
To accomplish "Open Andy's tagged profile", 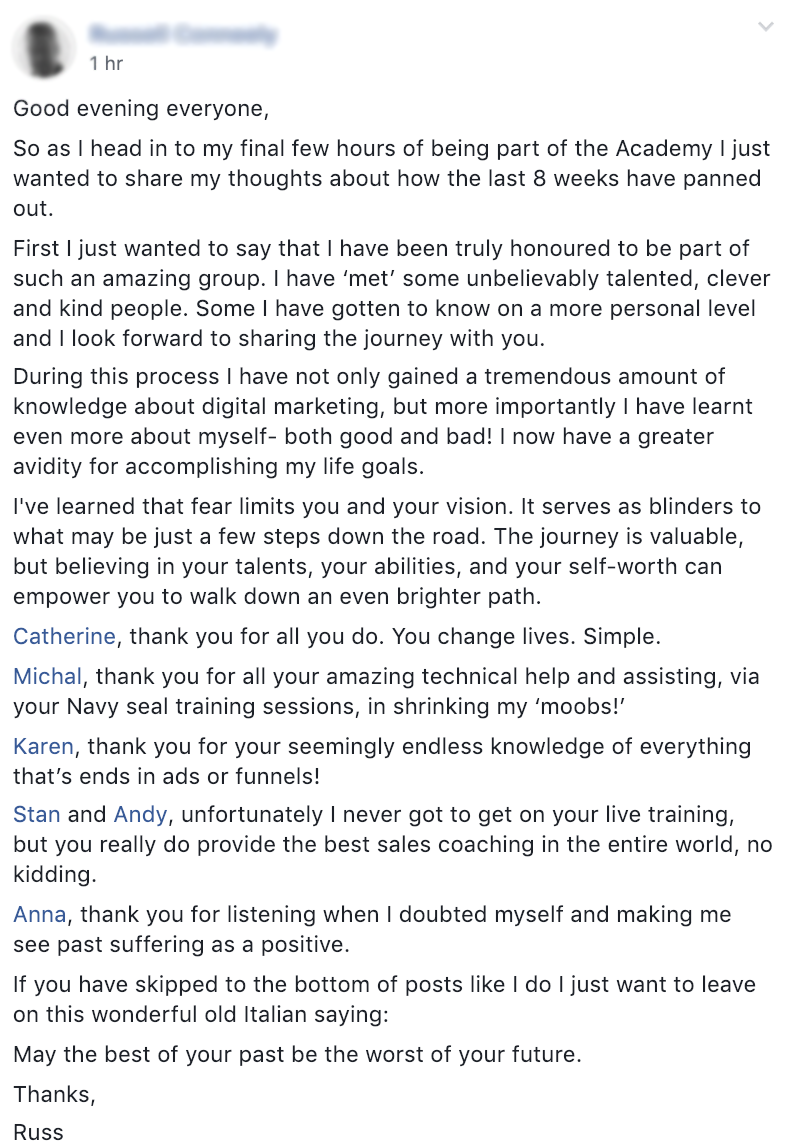I will coord(140,815).
